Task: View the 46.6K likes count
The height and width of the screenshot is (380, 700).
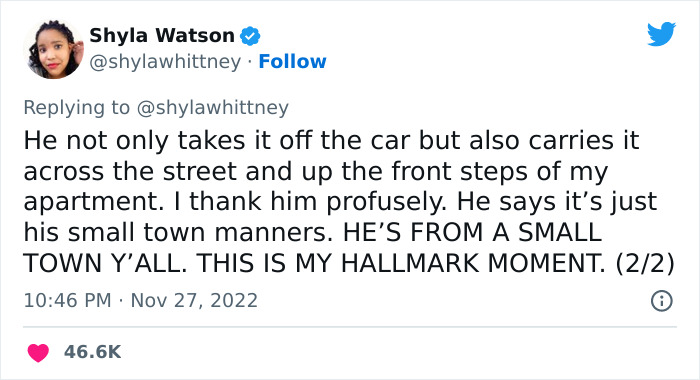Action: 92,352
